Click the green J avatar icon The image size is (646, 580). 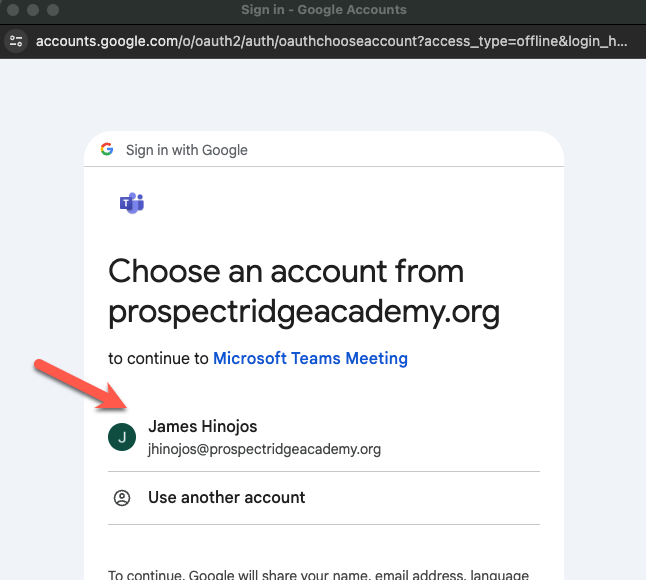click(122, 437)
